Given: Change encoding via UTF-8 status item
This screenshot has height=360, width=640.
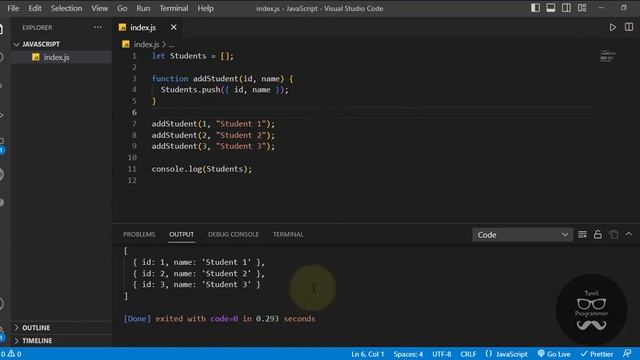Looking at the screenshot, I should click(x=442, y=354).
